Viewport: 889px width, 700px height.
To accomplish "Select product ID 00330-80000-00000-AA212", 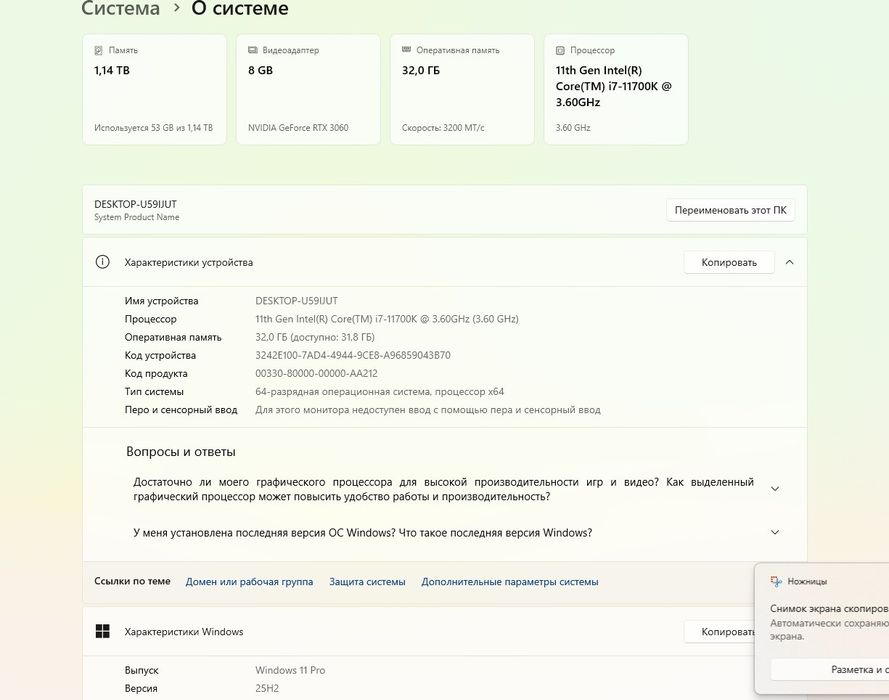I will pos(316,374).
